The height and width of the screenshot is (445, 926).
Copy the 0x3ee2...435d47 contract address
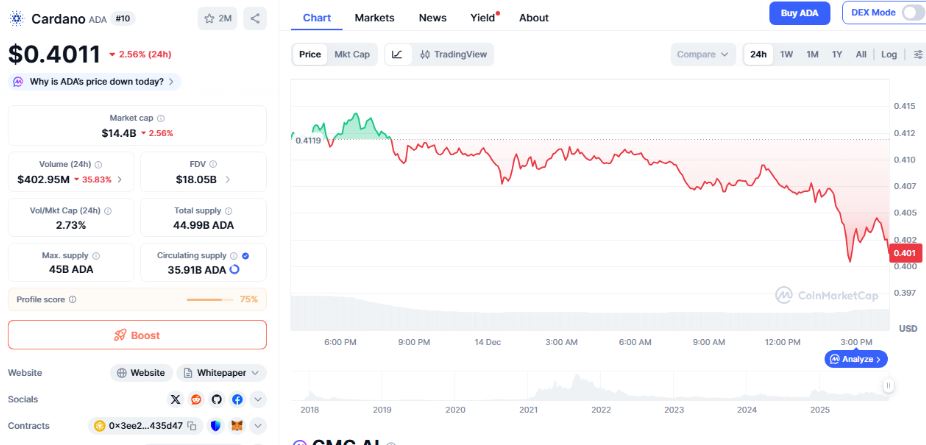point(190,426)
